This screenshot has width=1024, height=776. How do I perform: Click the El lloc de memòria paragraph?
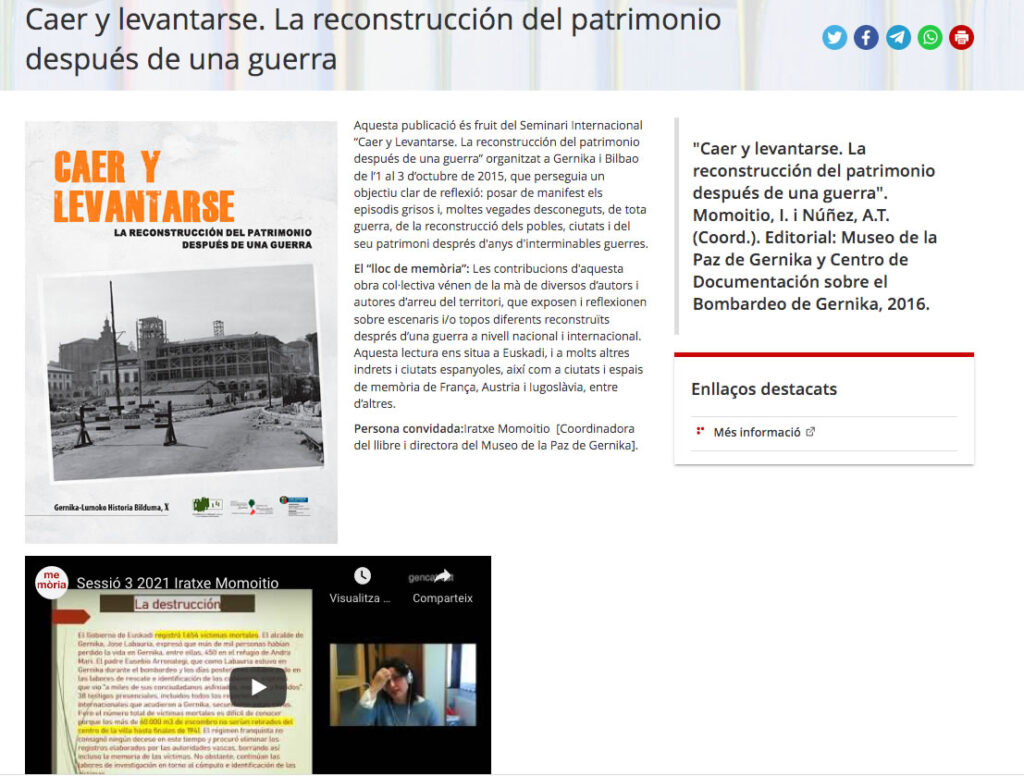coord(500,336)
